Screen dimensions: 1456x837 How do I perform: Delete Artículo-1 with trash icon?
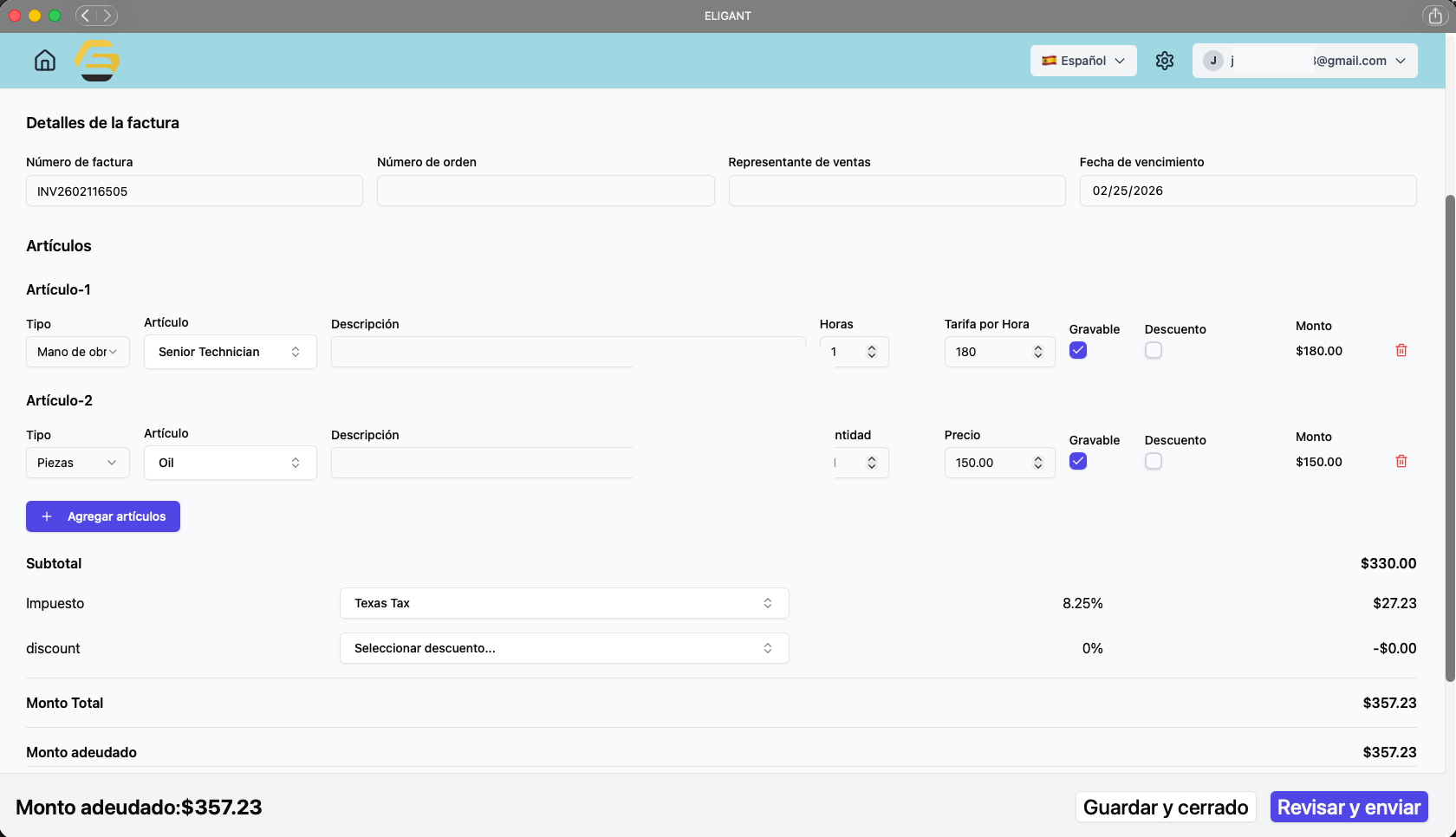1401,351
